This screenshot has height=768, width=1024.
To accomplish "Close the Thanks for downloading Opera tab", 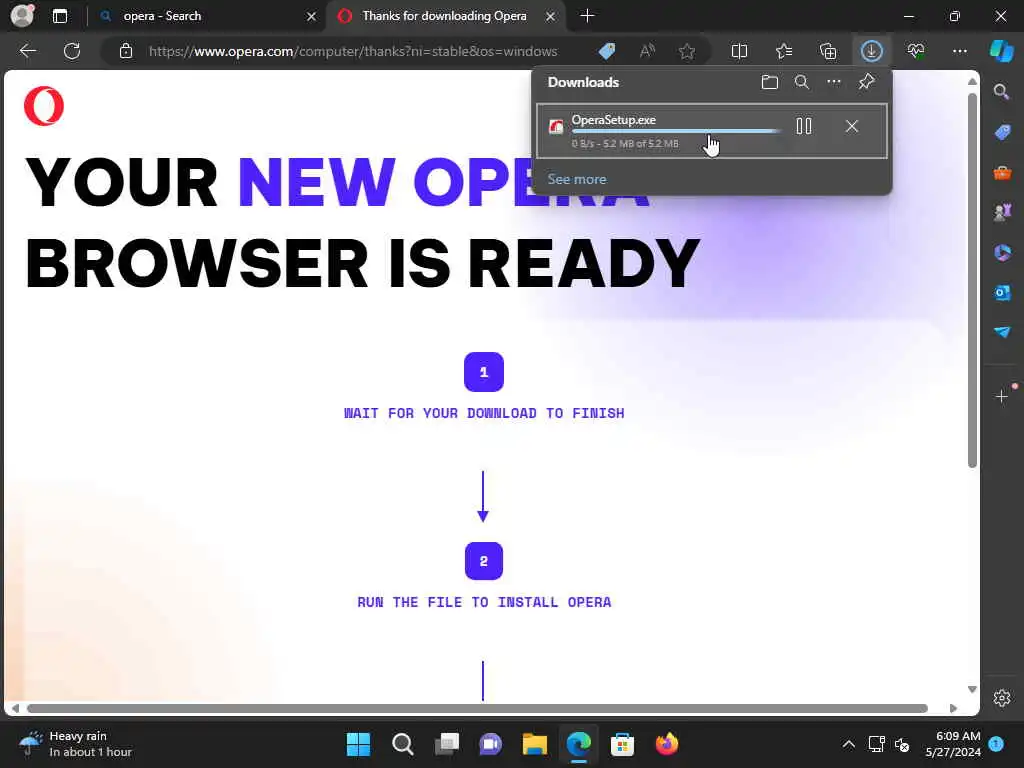I will point(551,16).
